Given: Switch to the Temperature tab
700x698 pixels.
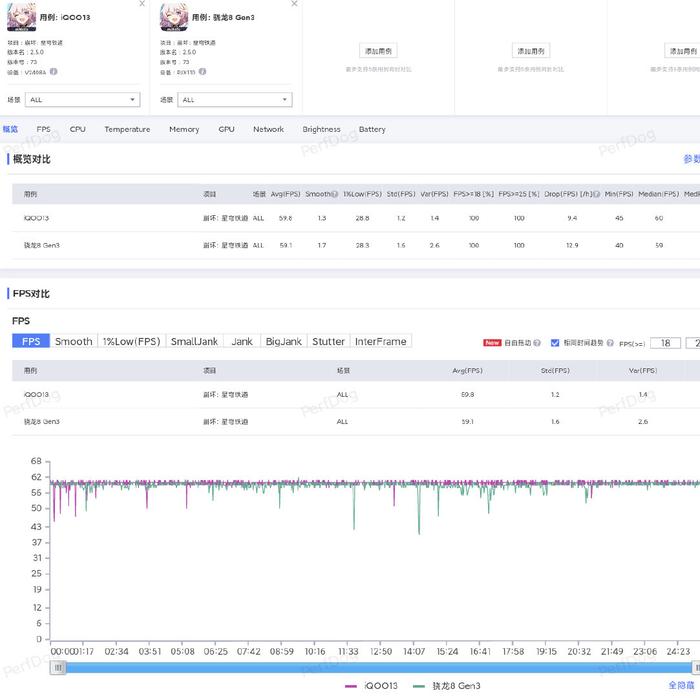Looking at the screenshot, I should click(x=127, y=129).
